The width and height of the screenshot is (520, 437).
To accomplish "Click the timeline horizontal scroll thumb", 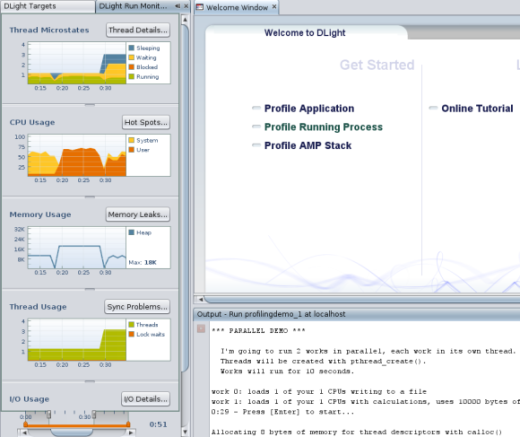I will pyautogui.click(x=71, y=433).
